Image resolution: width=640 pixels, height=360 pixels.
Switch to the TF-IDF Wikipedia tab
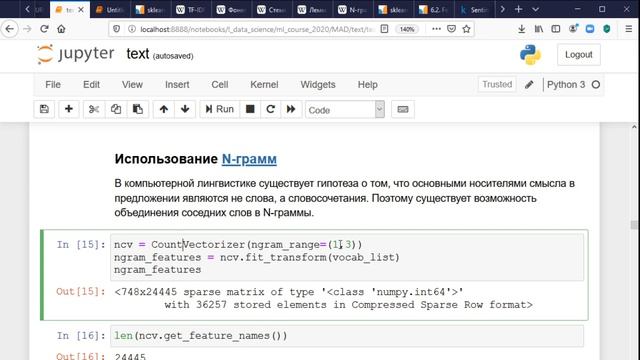coord(191,9)
